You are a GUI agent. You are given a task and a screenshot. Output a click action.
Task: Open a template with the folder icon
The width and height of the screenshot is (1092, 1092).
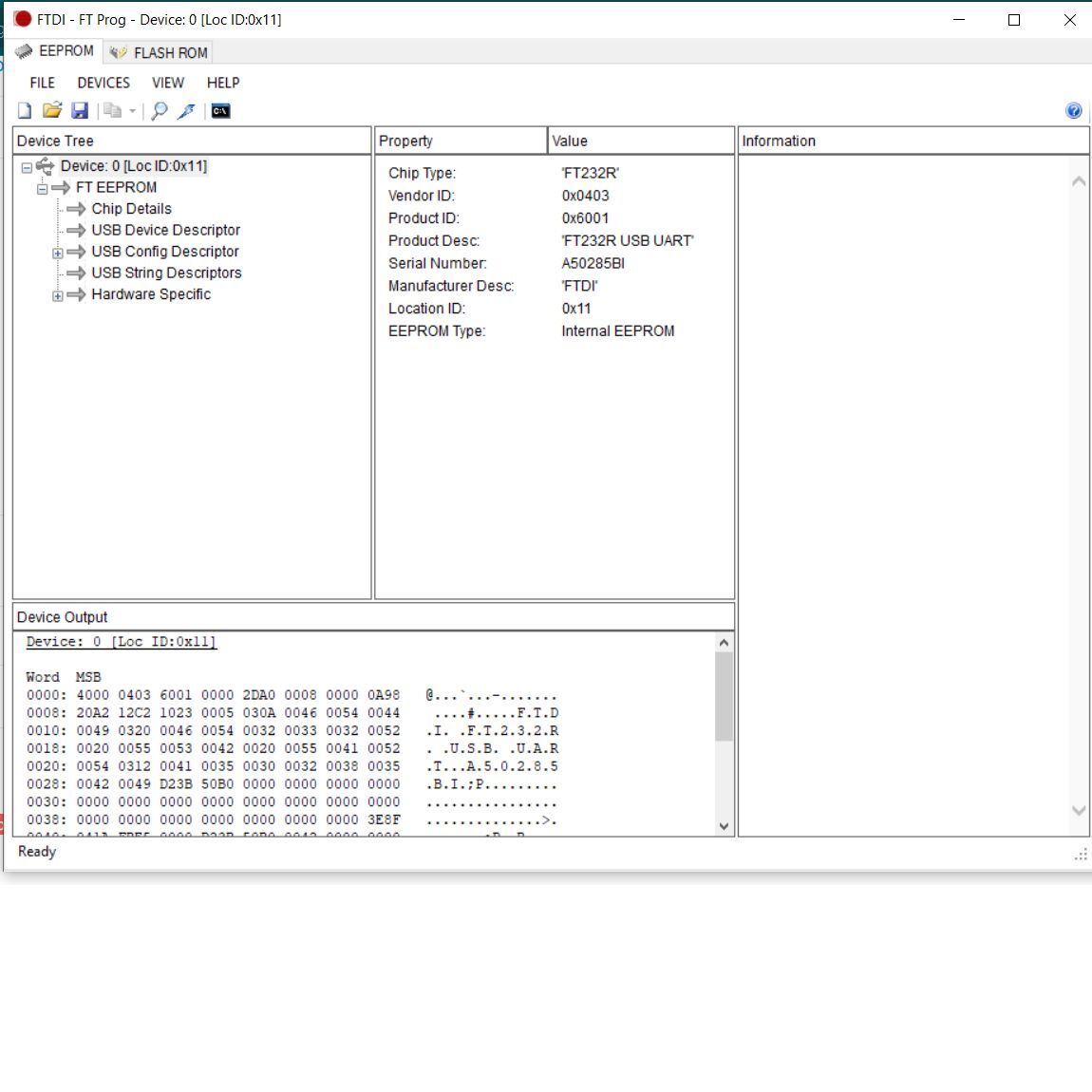point(51,110)
